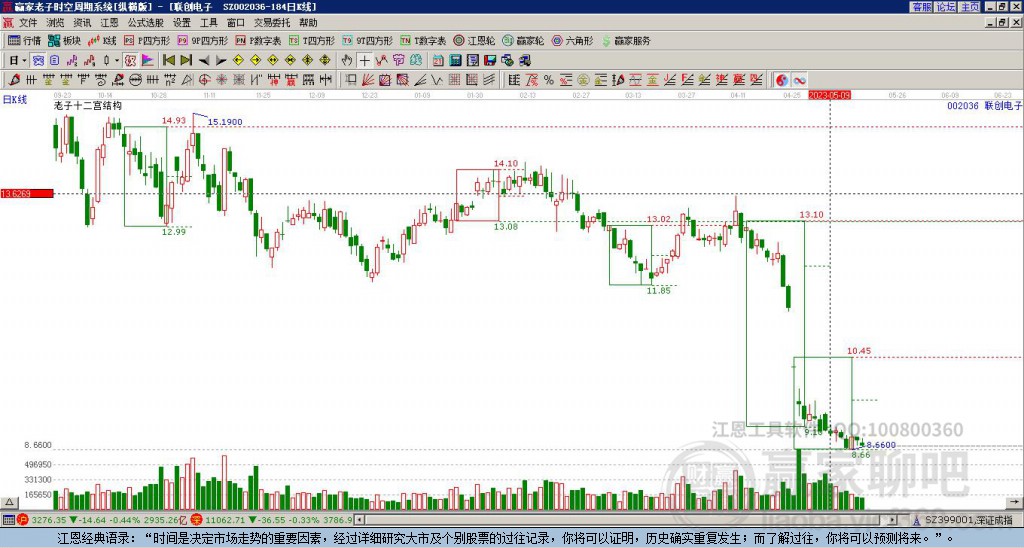This screenshot has width=1024, height=548.
Task: Select the circled cross cycle tool
Action: pos(204,80)
